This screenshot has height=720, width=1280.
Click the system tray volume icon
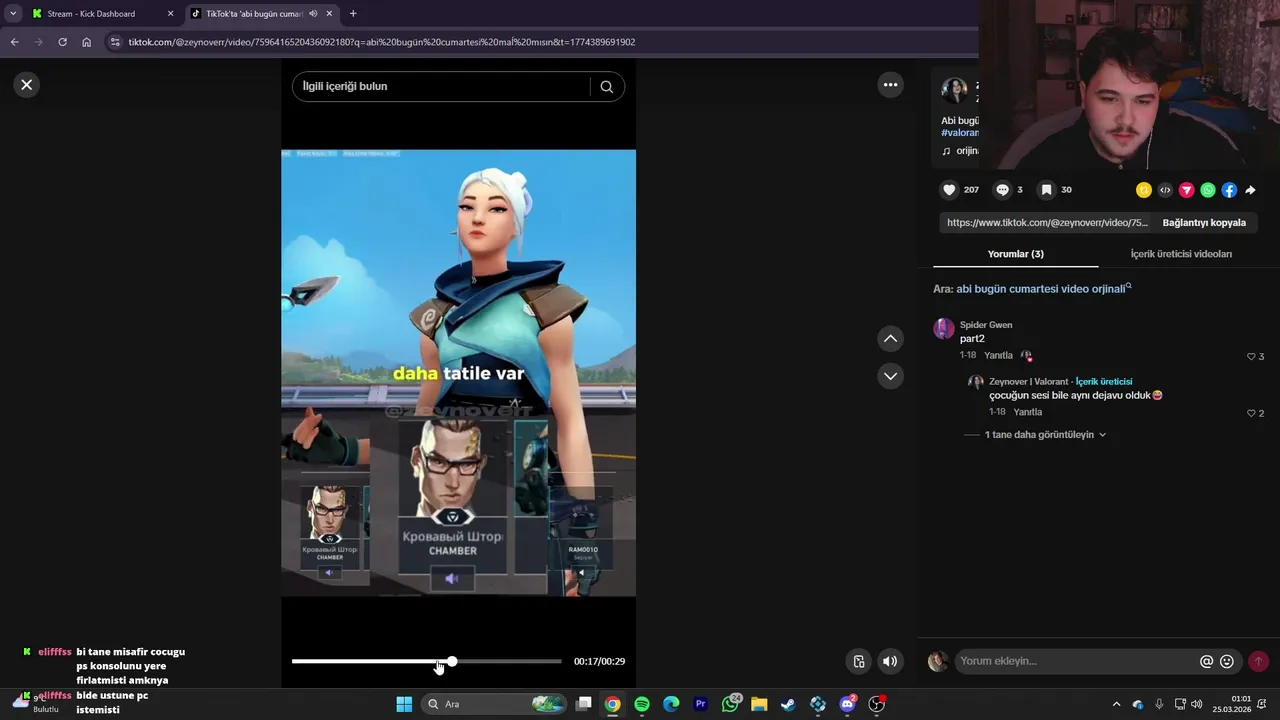pyautogui.click(x=1197, y=704)
